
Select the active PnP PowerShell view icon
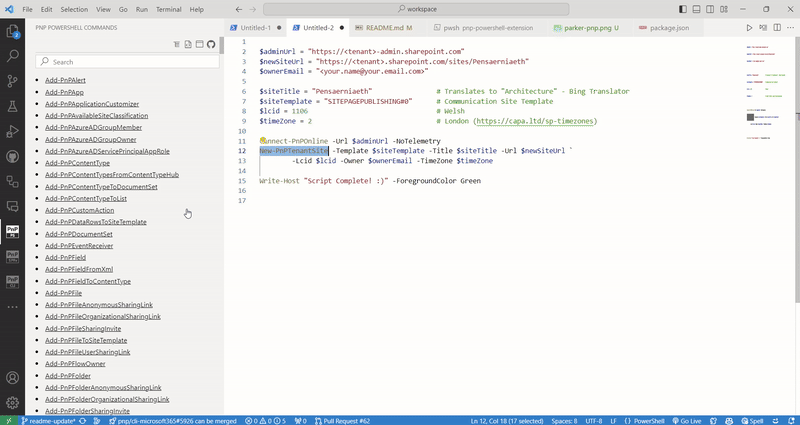(x=12, y=232)
